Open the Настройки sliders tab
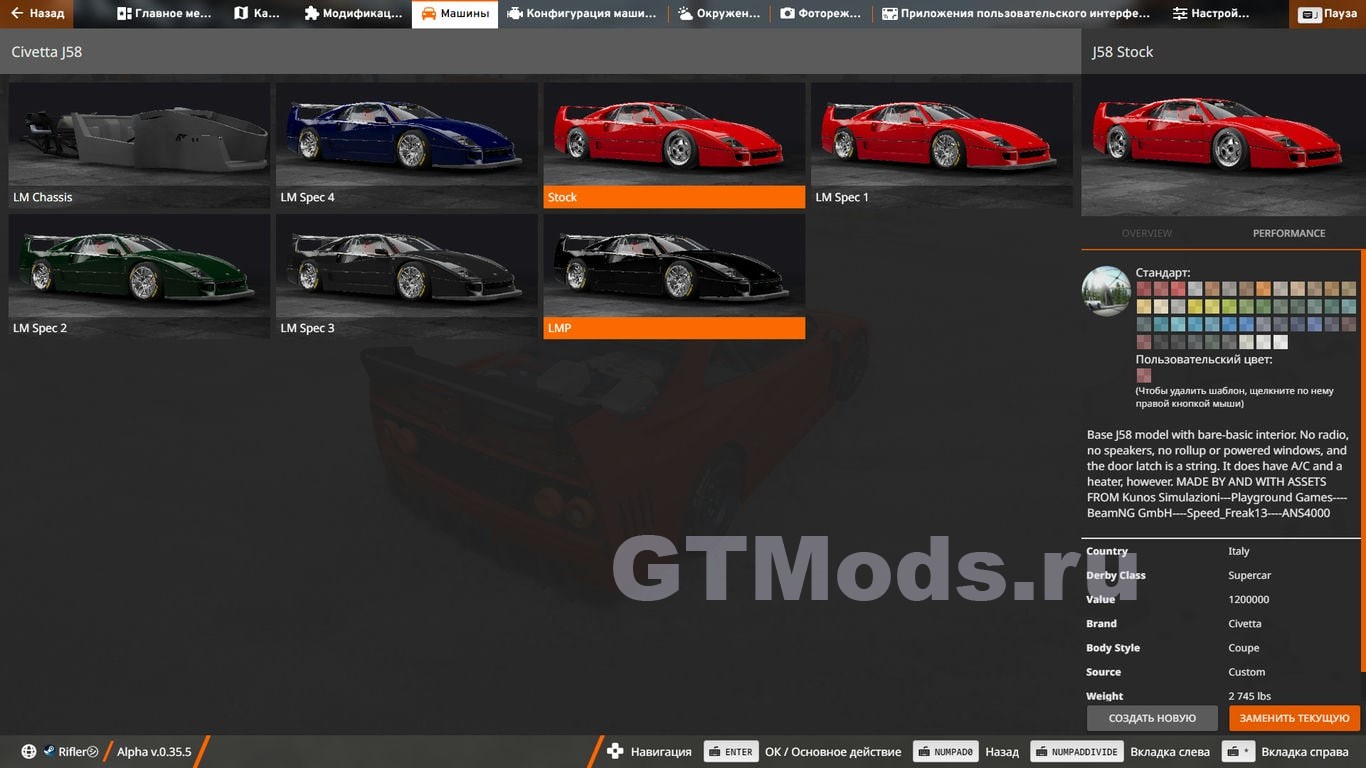1366x768 pixels. click(x=1211, y=14)
